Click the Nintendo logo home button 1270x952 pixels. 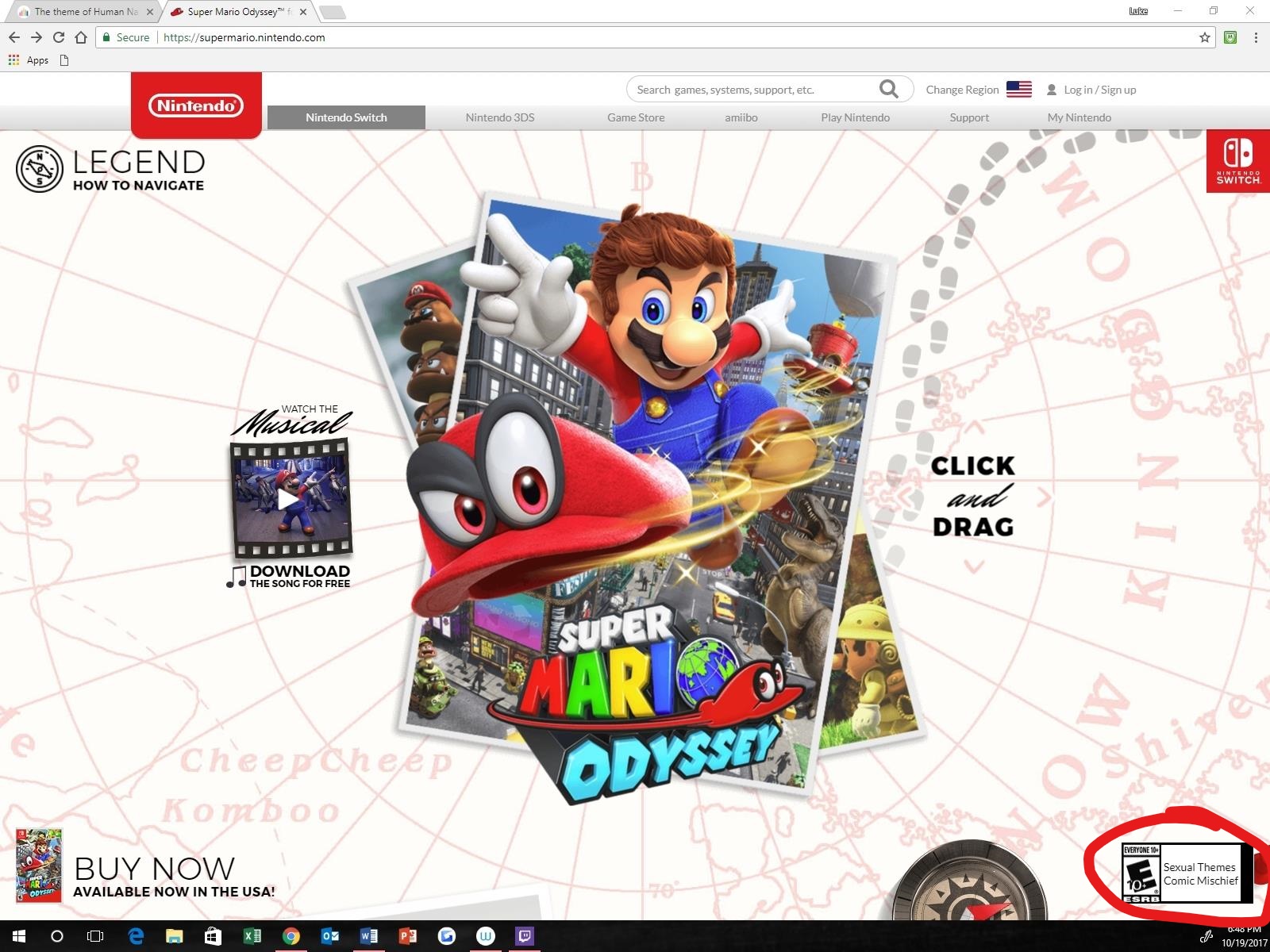point(196,106)
